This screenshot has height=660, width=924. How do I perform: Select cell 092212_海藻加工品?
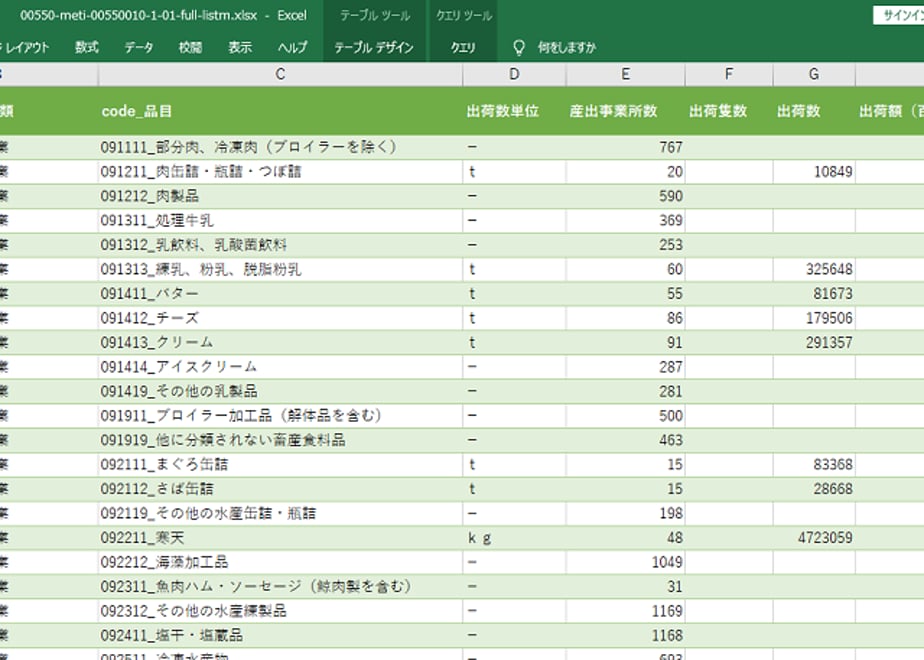(280, 562)
